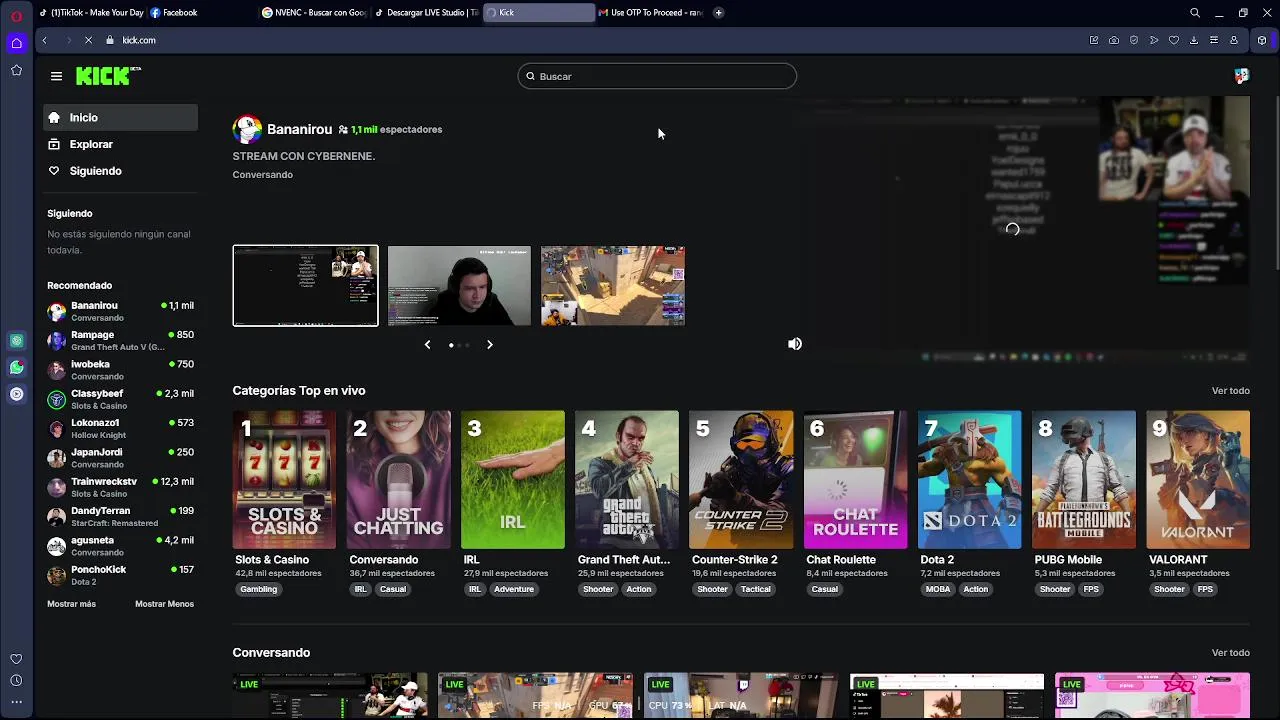Open recommended channel Trainwreckstv
This screenshot has height=720, width=1280.
[120, 487]
